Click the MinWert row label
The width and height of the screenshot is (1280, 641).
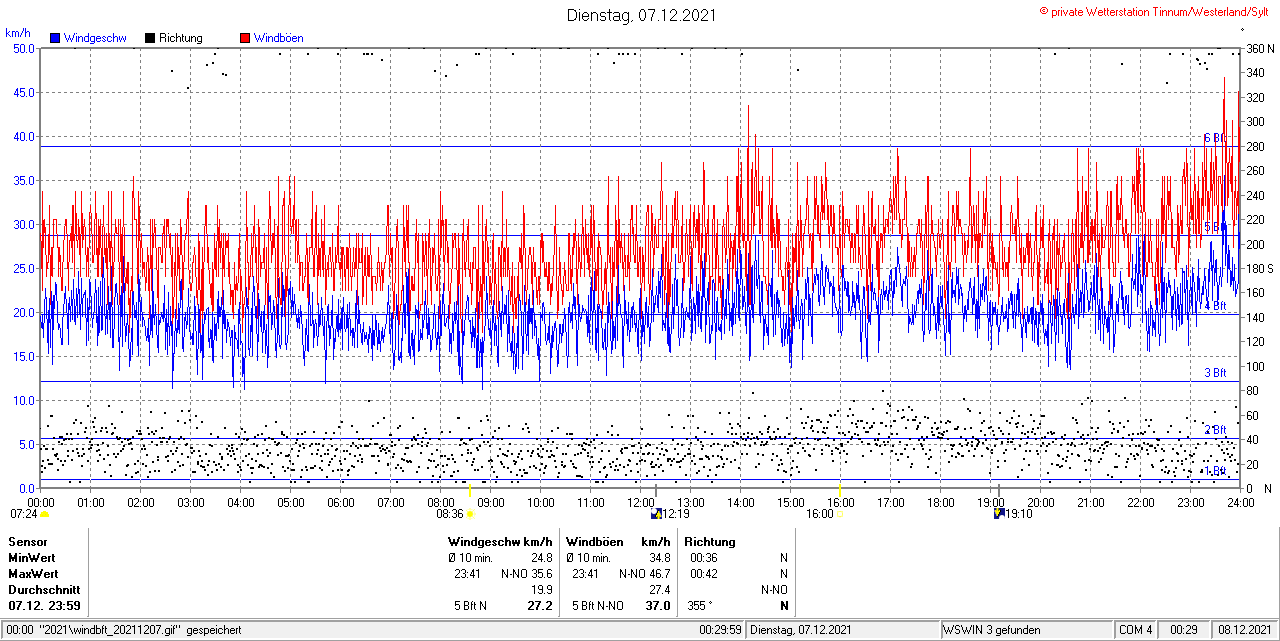coord(31,558)
